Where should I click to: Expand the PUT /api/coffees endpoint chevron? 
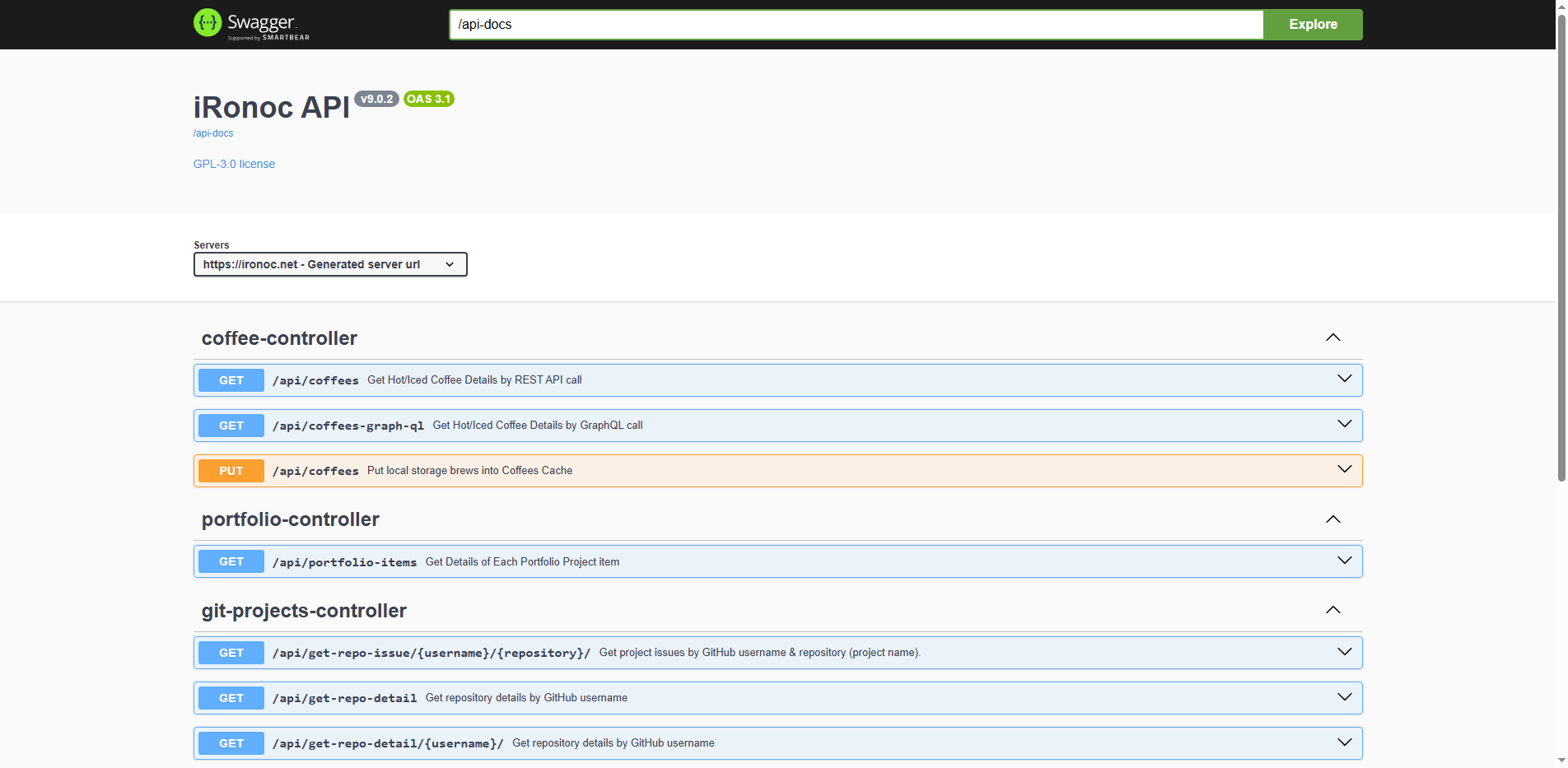1345,470
